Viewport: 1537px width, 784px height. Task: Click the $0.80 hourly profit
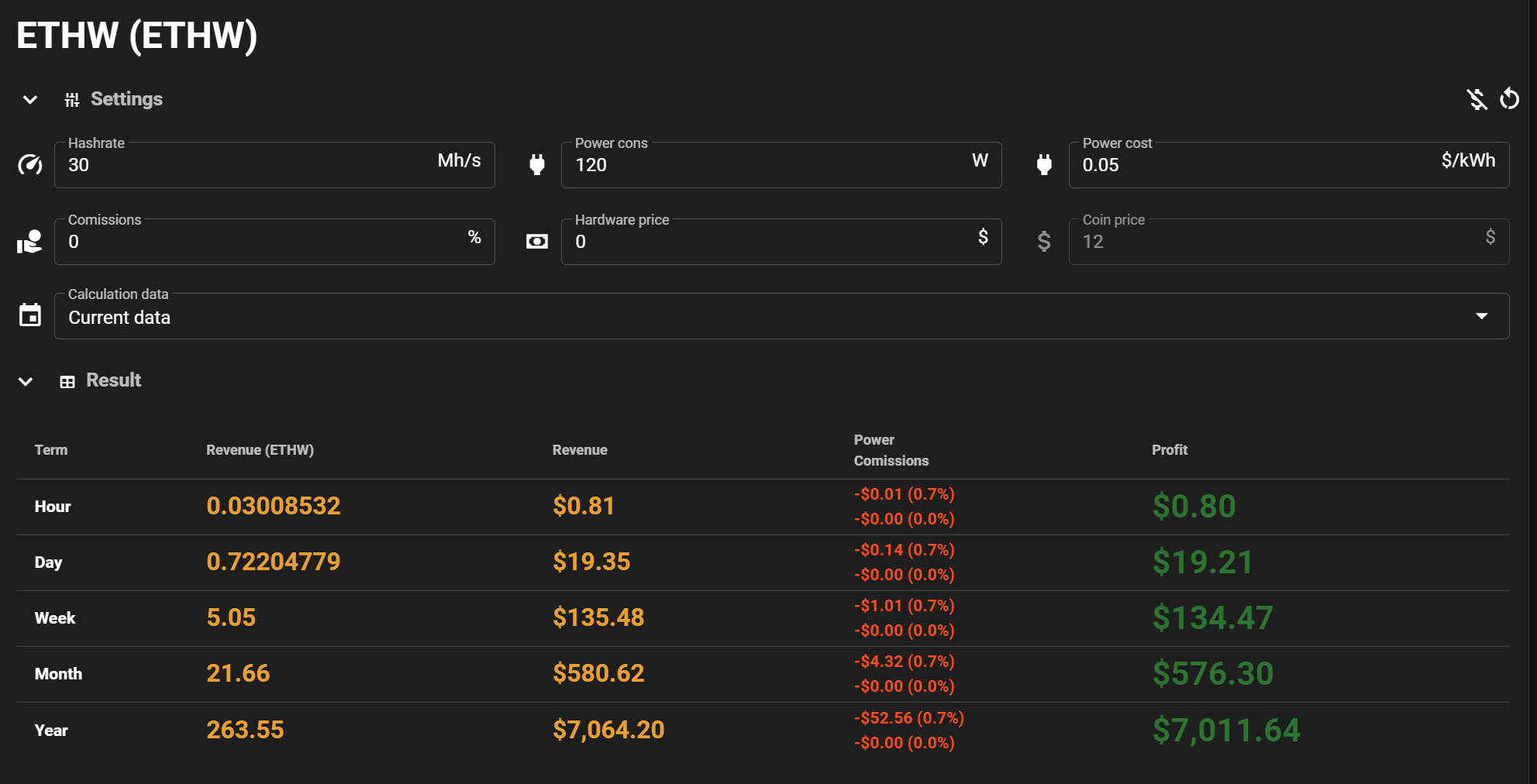click(x=1194, y=506)
